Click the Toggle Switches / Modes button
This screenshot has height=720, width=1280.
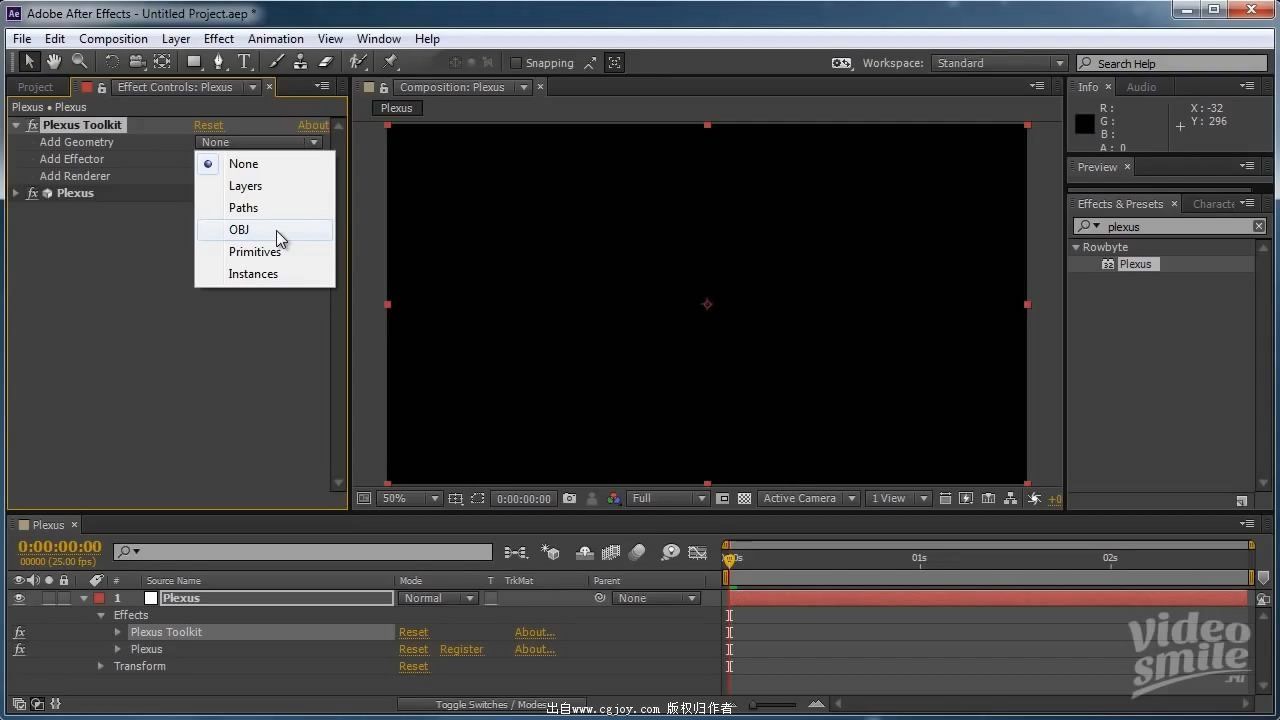point(490,705)
